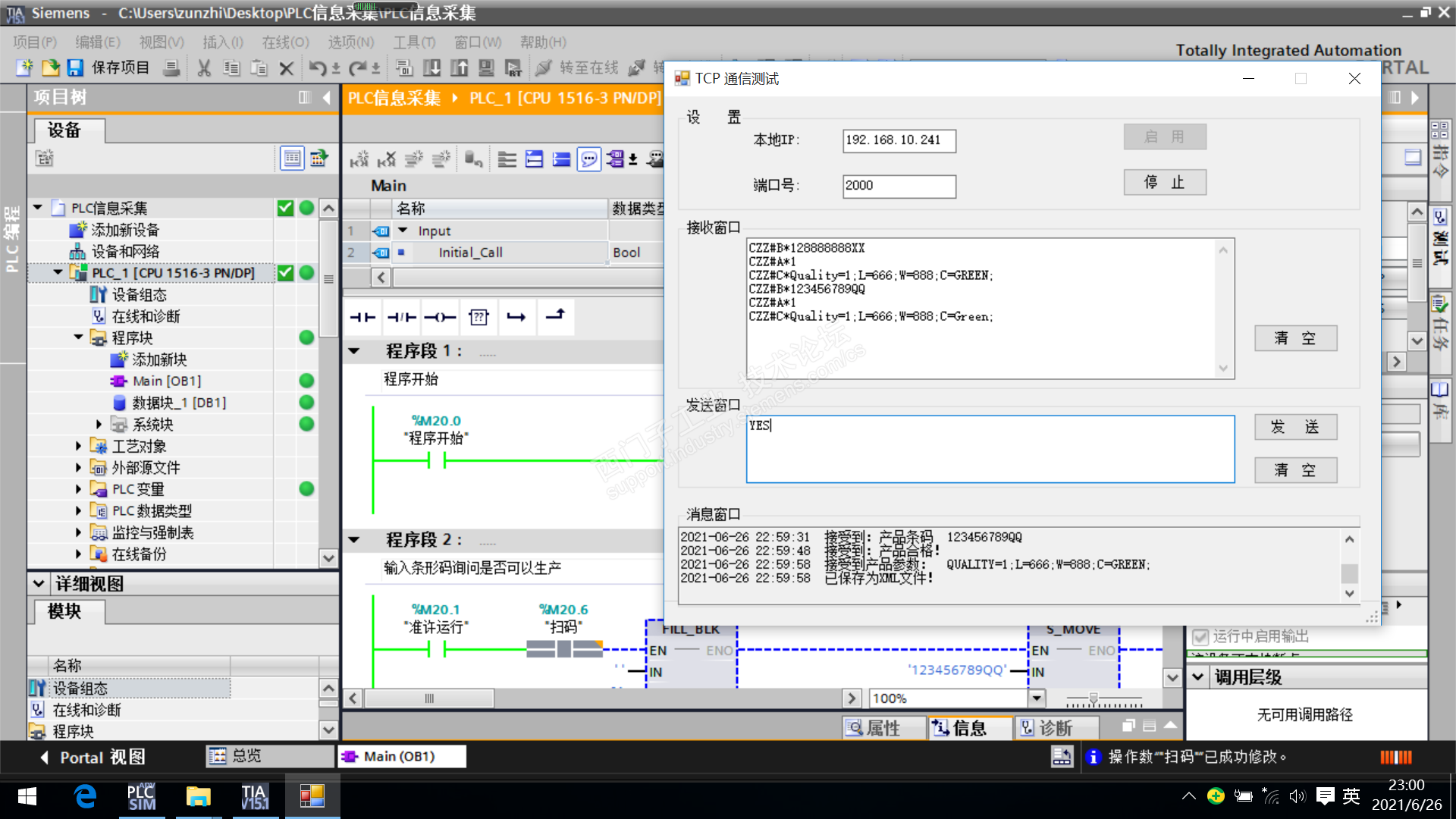Screen dimensions: 1456x819
Task: Click the download to device icon
Action: (x=431, y=68)
